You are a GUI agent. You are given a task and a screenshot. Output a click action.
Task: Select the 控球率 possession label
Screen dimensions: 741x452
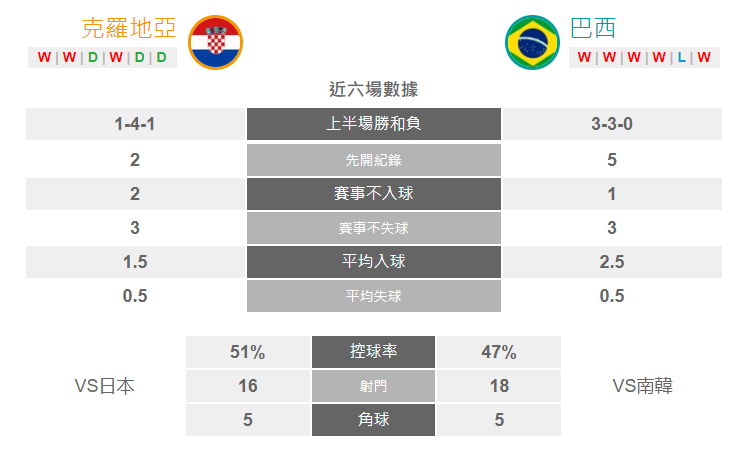[x=373, y=352]
